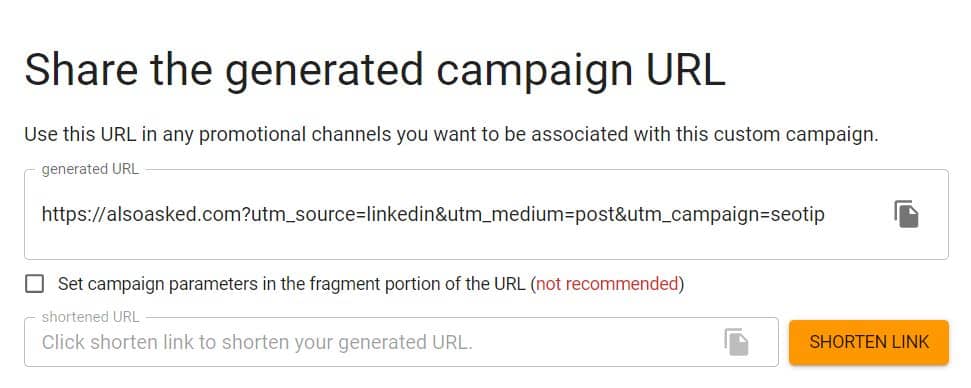This screenshot has height=388, width=971.
Task: Click inside the shortened URL field
Action: coord(401,342)
